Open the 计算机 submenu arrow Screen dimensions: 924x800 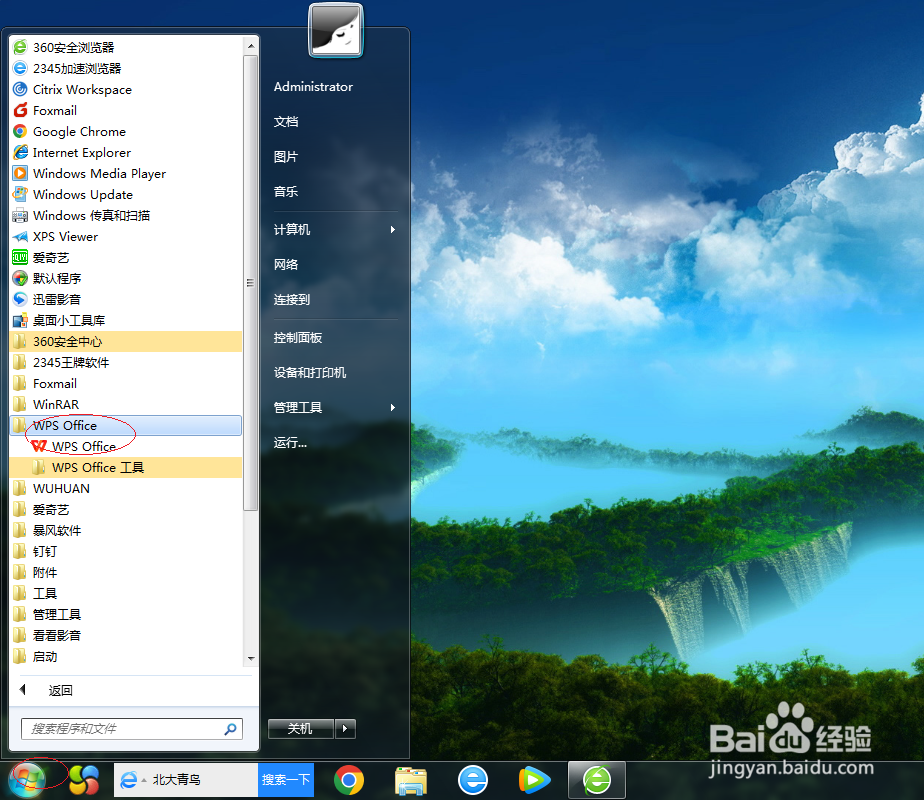393,230
